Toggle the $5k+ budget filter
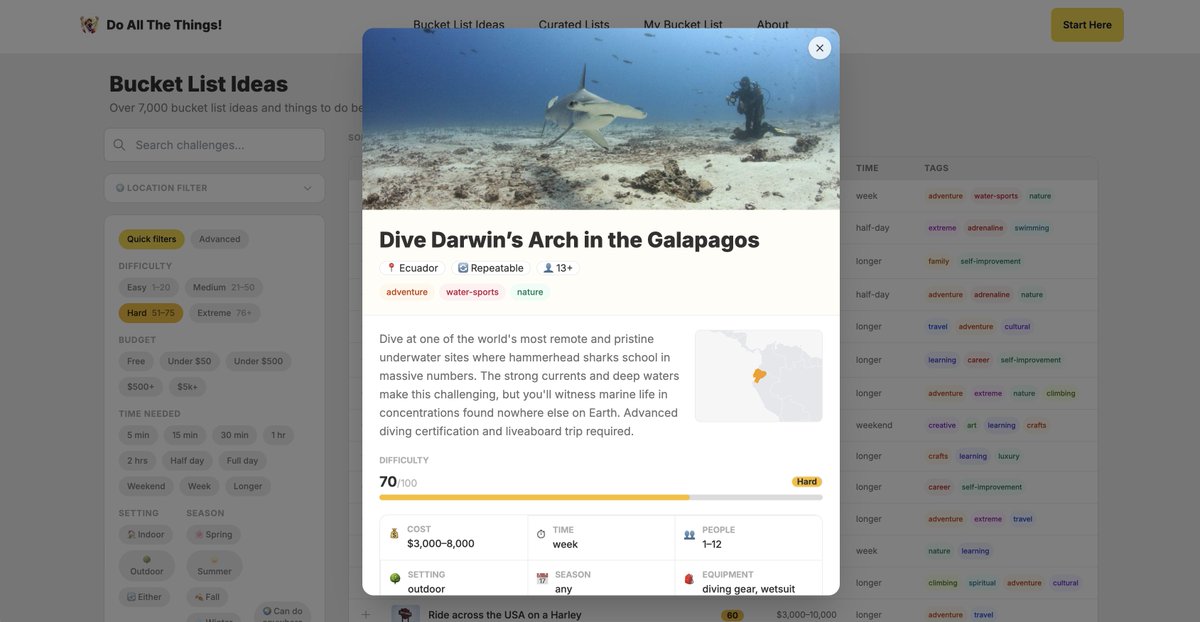1200x622 pixels. [x=188, y=387]
